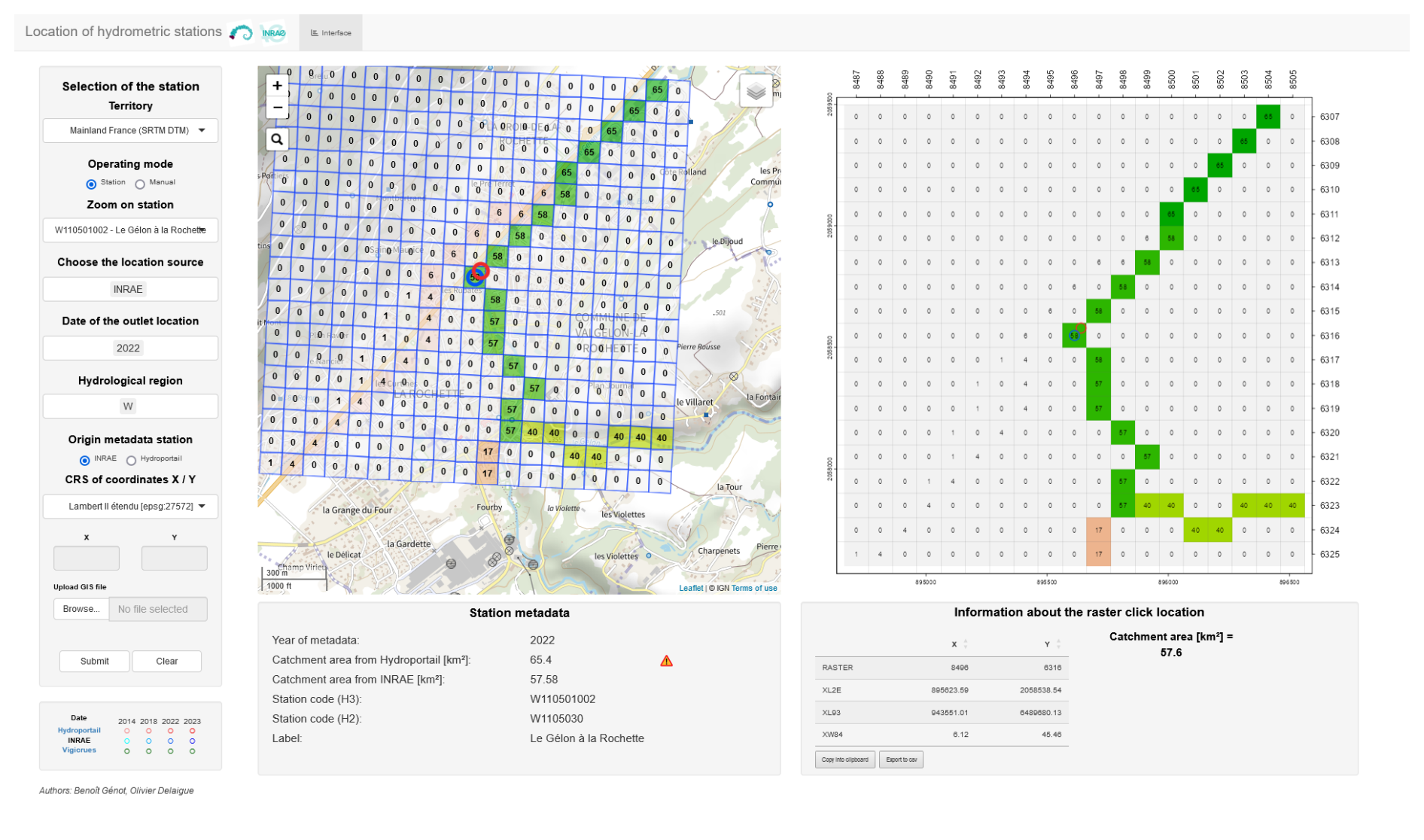Select Manual operating mode
This screenshot has width=1424, height=840.
point(140,184)
